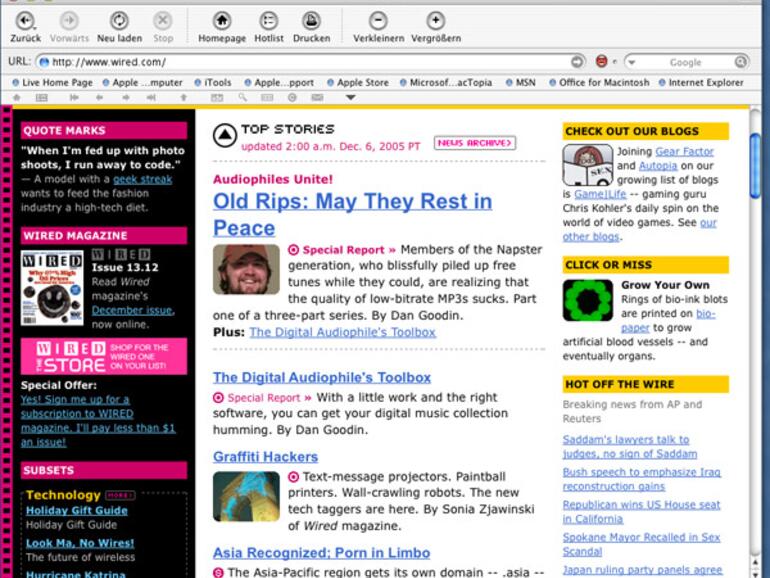Open Saddam's lawyers talk to judges link
770x578 pixels.
click(x=630, y=446)
